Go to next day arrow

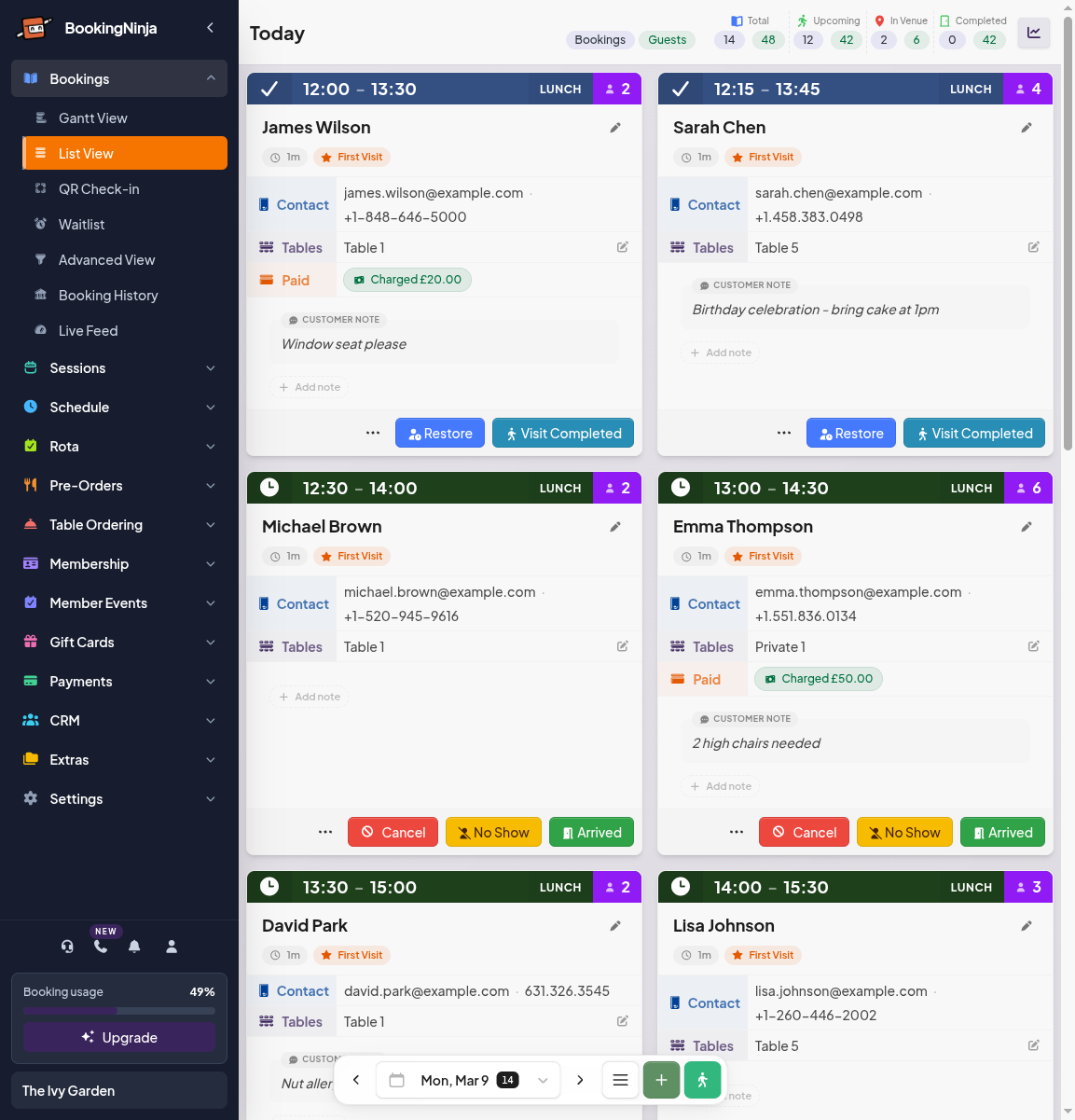tap(580, 1080)
